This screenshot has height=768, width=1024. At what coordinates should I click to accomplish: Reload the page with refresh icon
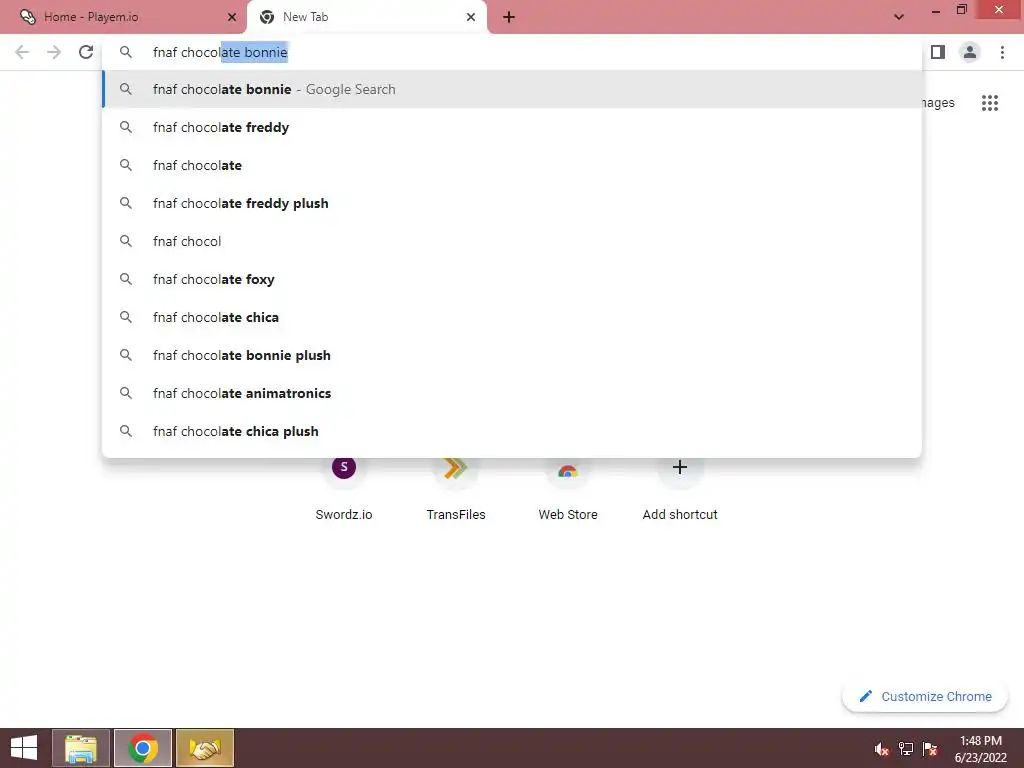[x=86, y=52]
